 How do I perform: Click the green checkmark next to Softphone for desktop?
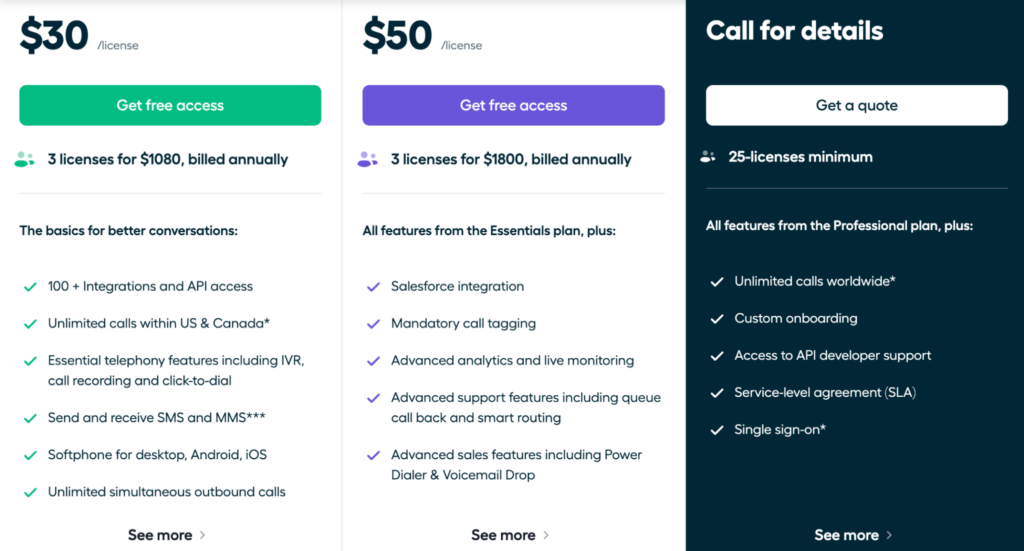click(x=30, y=455)
